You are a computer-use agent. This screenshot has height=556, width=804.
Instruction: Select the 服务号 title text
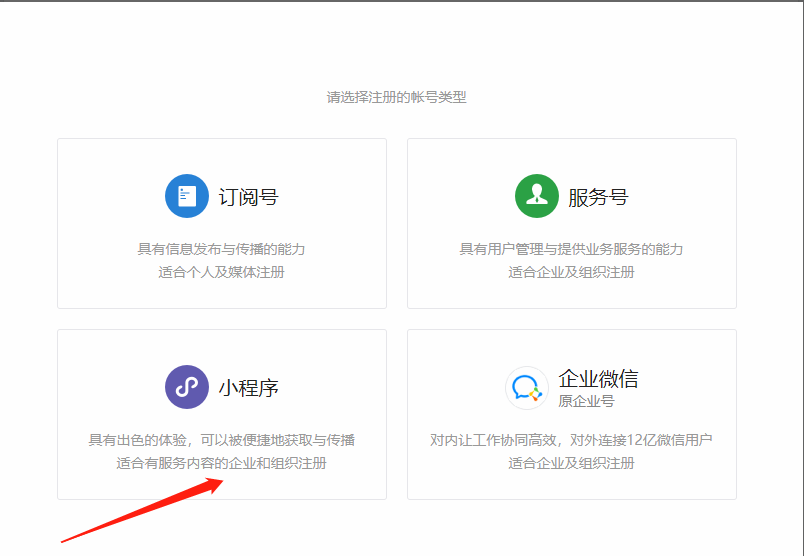click(598, 197)
